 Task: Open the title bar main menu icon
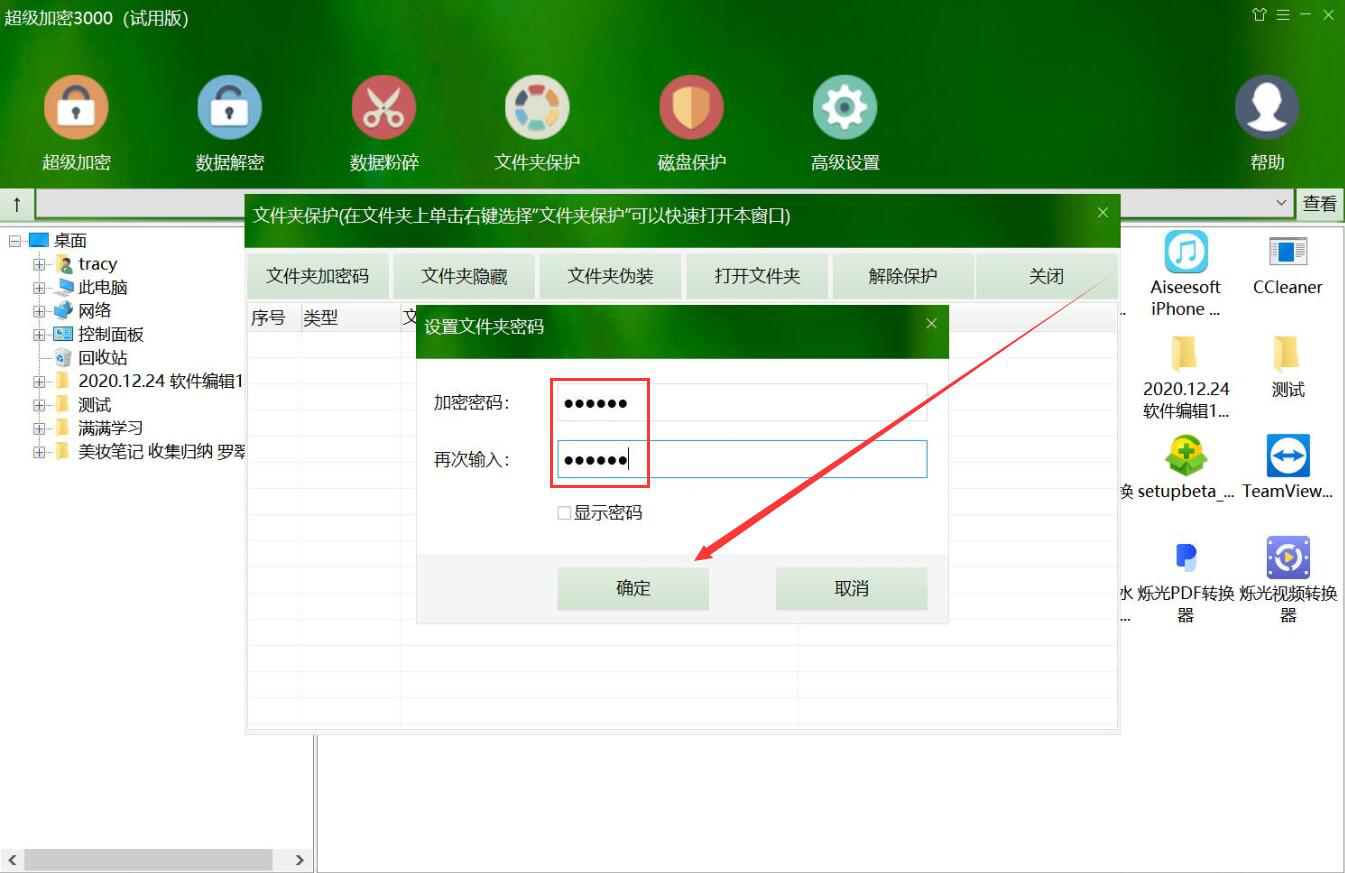click(1283, 15)
